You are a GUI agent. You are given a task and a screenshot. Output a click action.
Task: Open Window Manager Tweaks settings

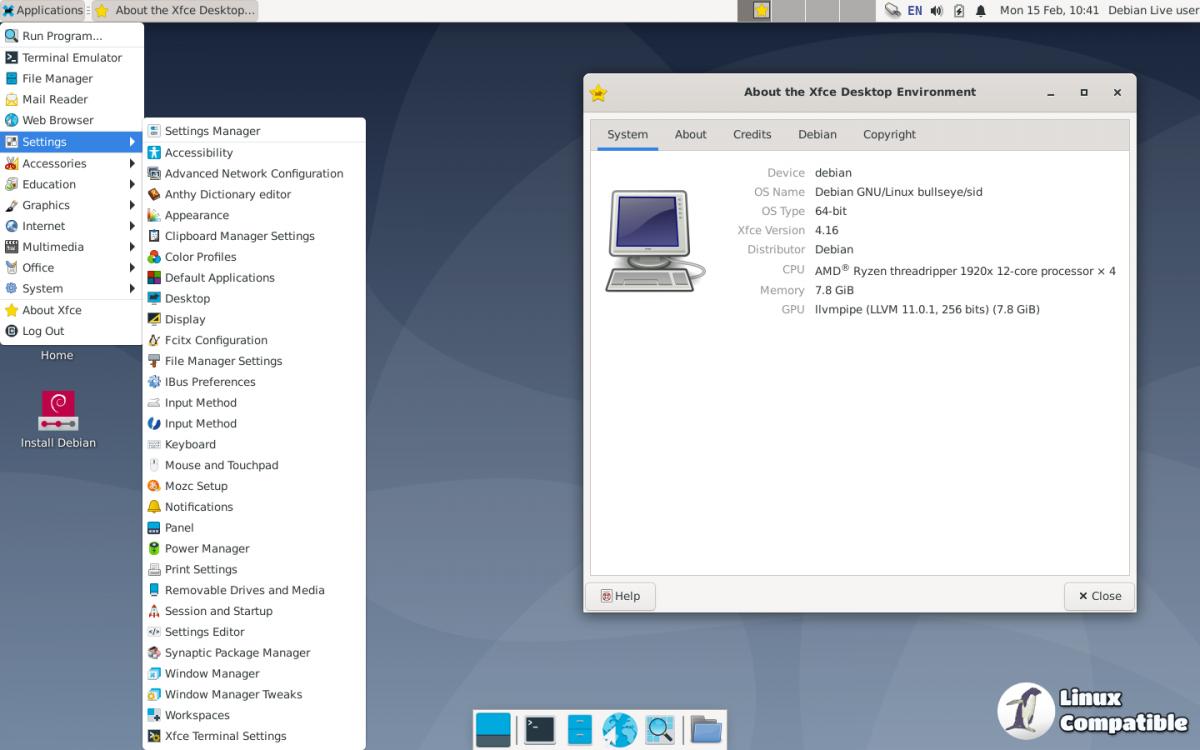coord(233,695)
